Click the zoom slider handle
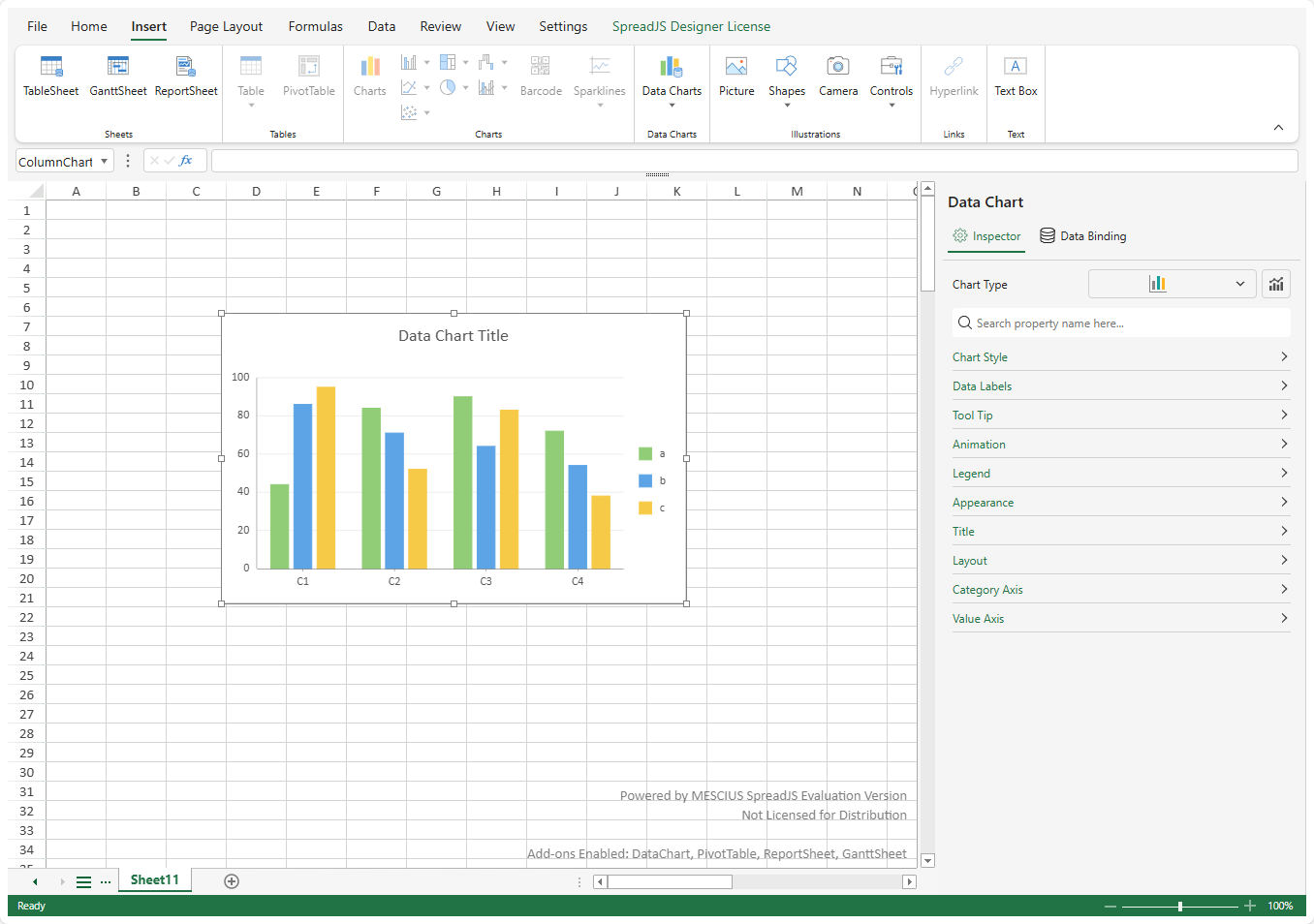Image resolution: width=1314 pixels, height=924 pixels. (1180, 907)
